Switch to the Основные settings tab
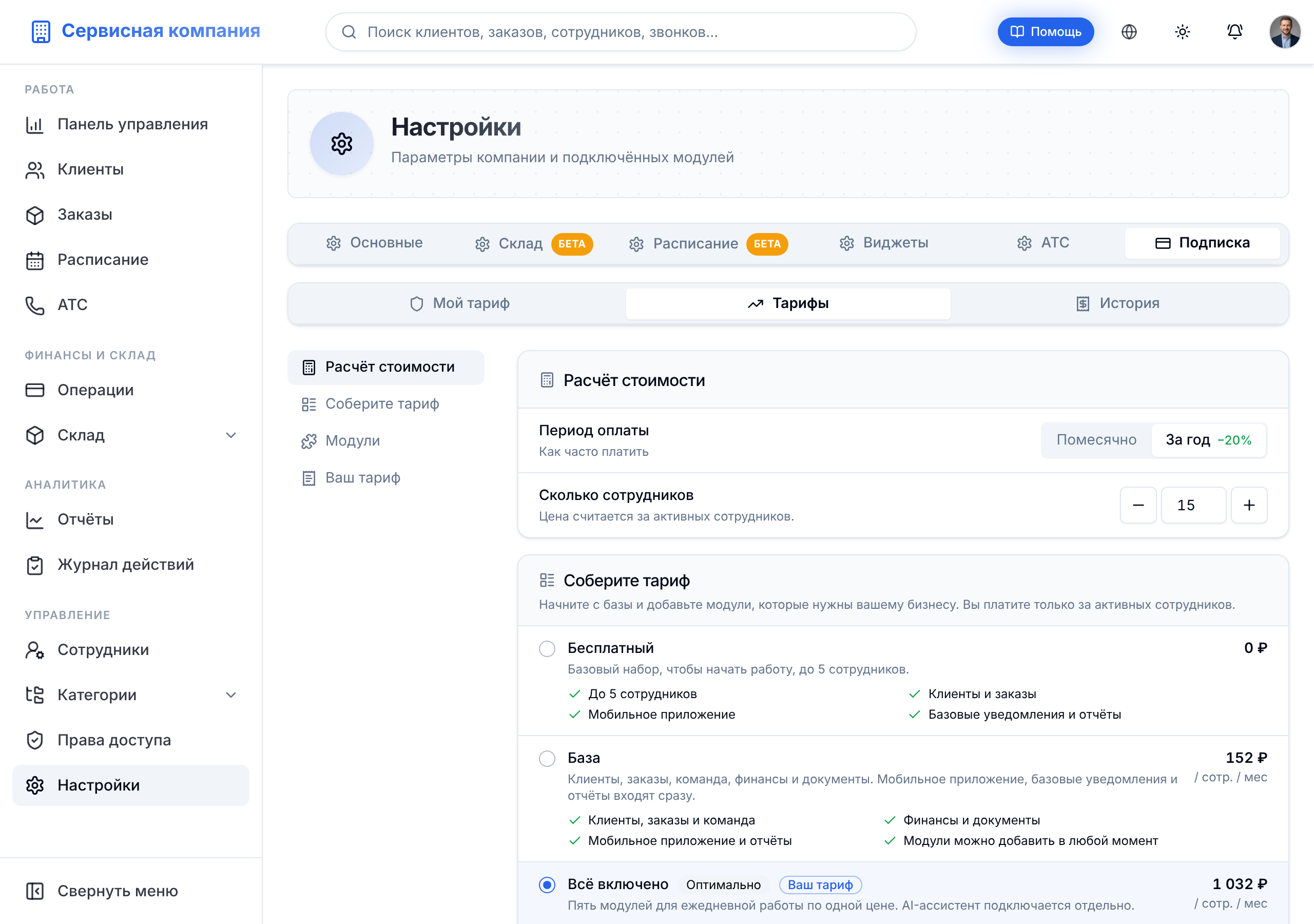The width and height of the screenshot is (1314, 924). pos(374,243)
